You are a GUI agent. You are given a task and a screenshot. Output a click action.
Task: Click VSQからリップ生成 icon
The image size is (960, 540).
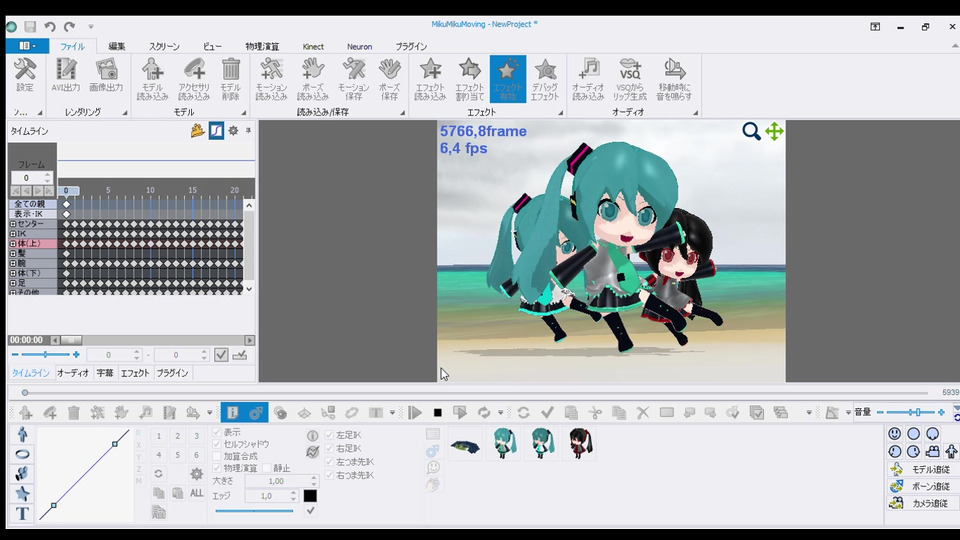click(630, 79)
